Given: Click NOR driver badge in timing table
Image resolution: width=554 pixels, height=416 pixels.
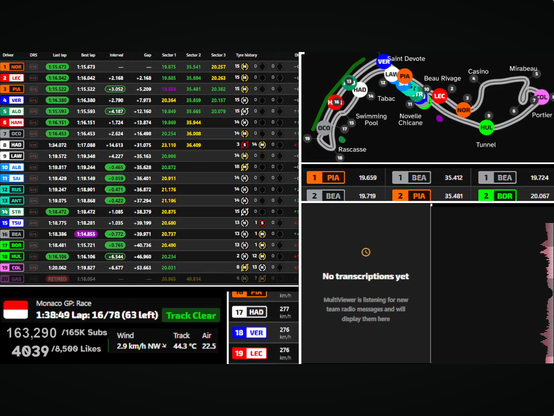Looking at the screenshot, I should click(12, 67).
